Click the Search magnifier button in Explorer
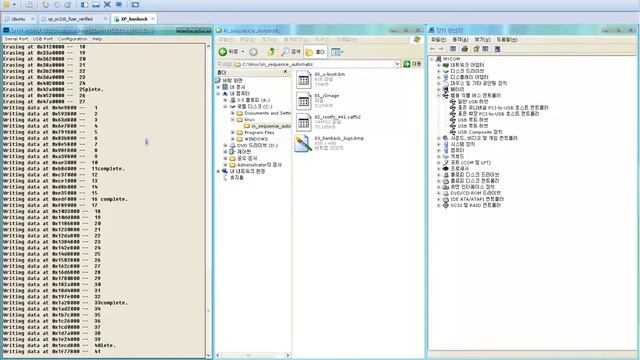Viewport: 640px width, 360px height. [x=291, y=52]
